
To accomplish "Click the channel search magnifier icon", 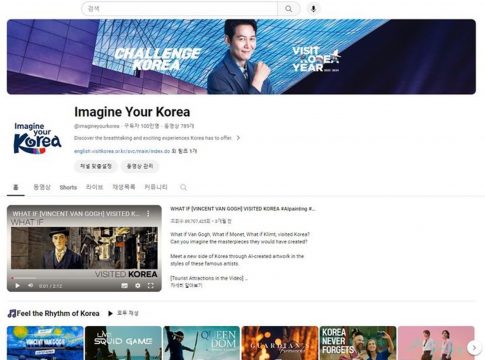I will [x=183, y=187].
